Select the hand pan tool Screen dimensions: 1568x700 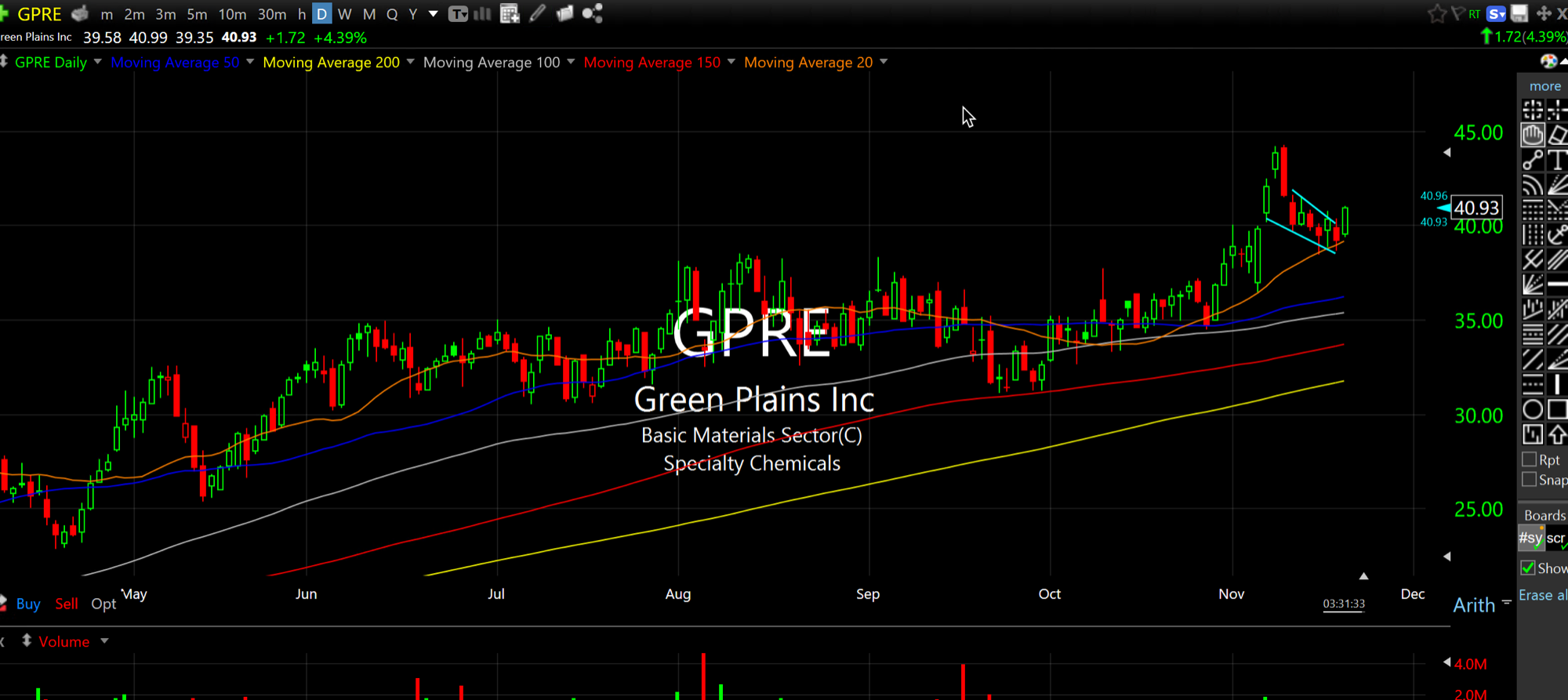pos(1532,135)
